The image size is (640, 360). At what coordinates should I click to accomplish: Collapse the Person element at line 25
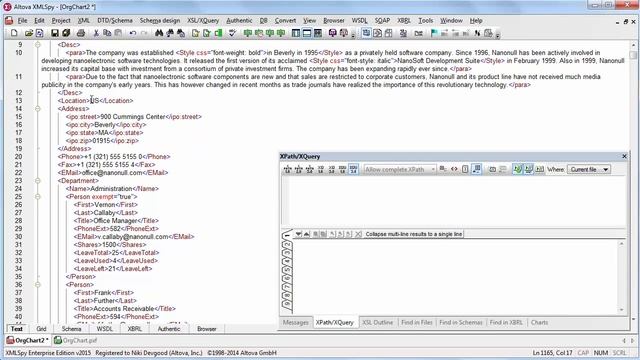point(38,196)
